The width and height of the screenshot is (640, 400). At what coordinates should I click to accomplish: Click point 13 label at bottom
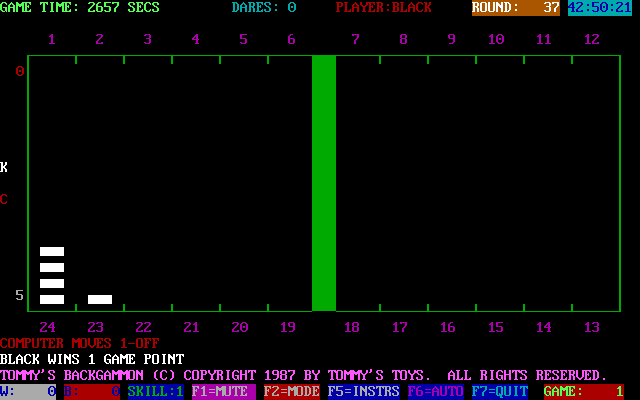(592, 327)
